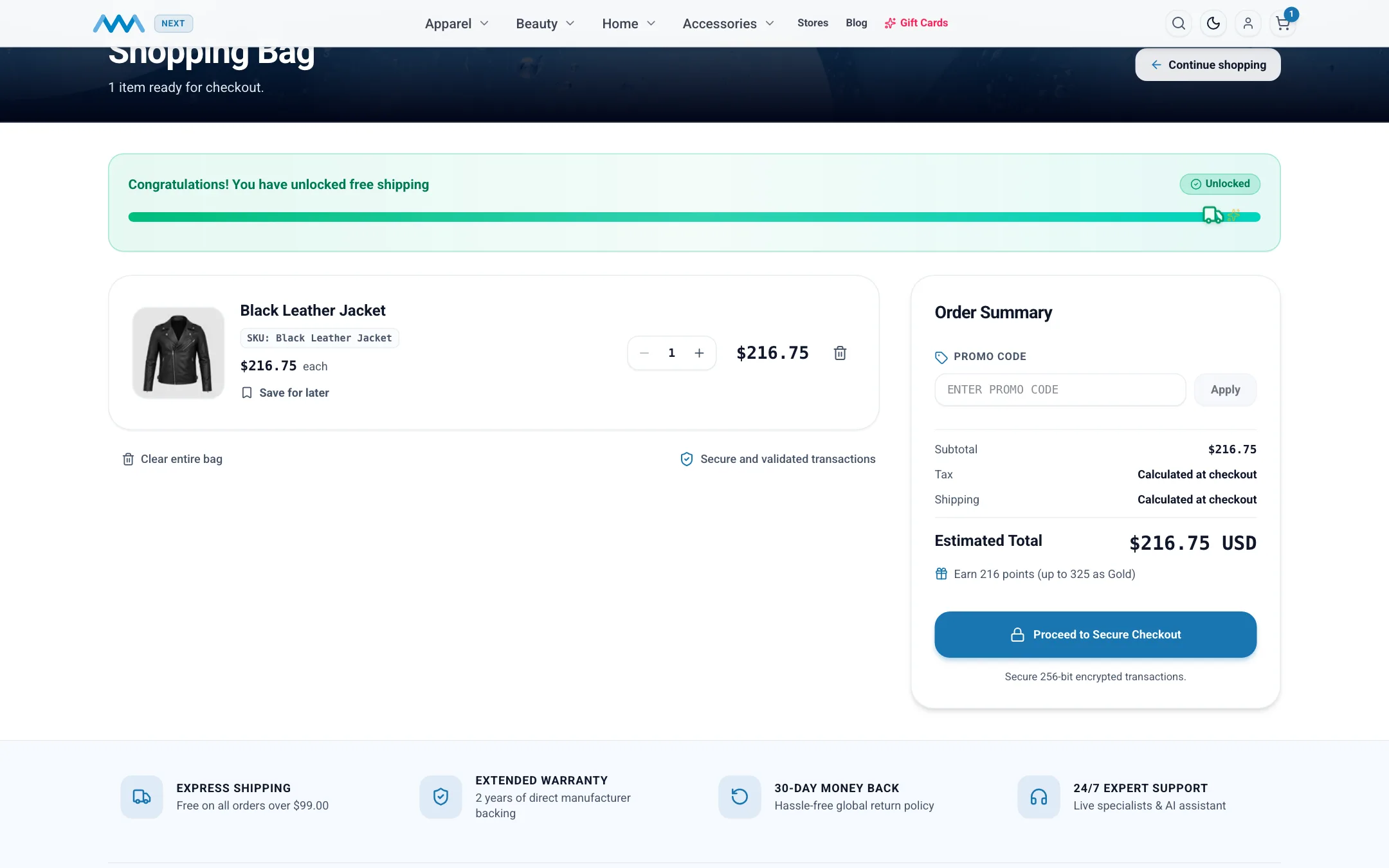This screenshot has height=868, width=1389.
Task: Expand the Accessories menu
Action: pyautogui.click(x=728, y=24)
